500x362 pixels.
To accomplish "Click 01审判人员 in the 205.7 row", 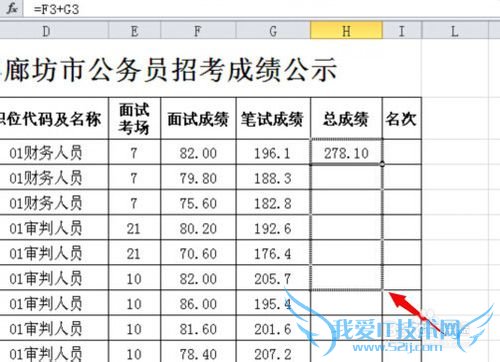I will (x=46, y=278).
